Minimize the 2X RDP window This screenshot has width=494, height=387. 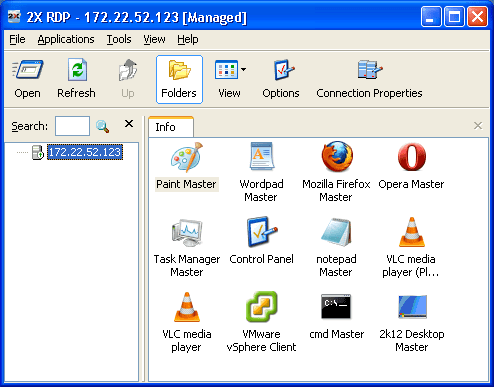431,16
